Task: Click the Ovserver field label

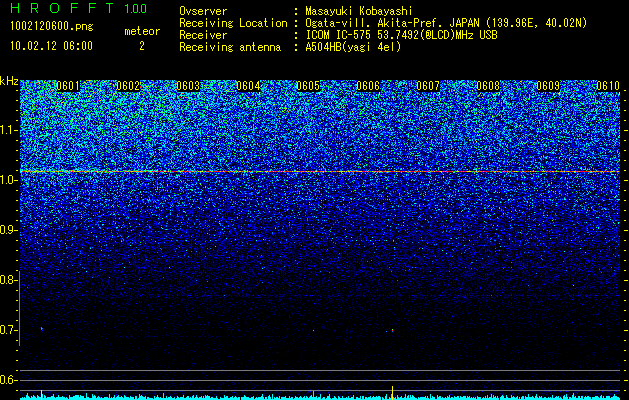Action: [x=203, y=11]
